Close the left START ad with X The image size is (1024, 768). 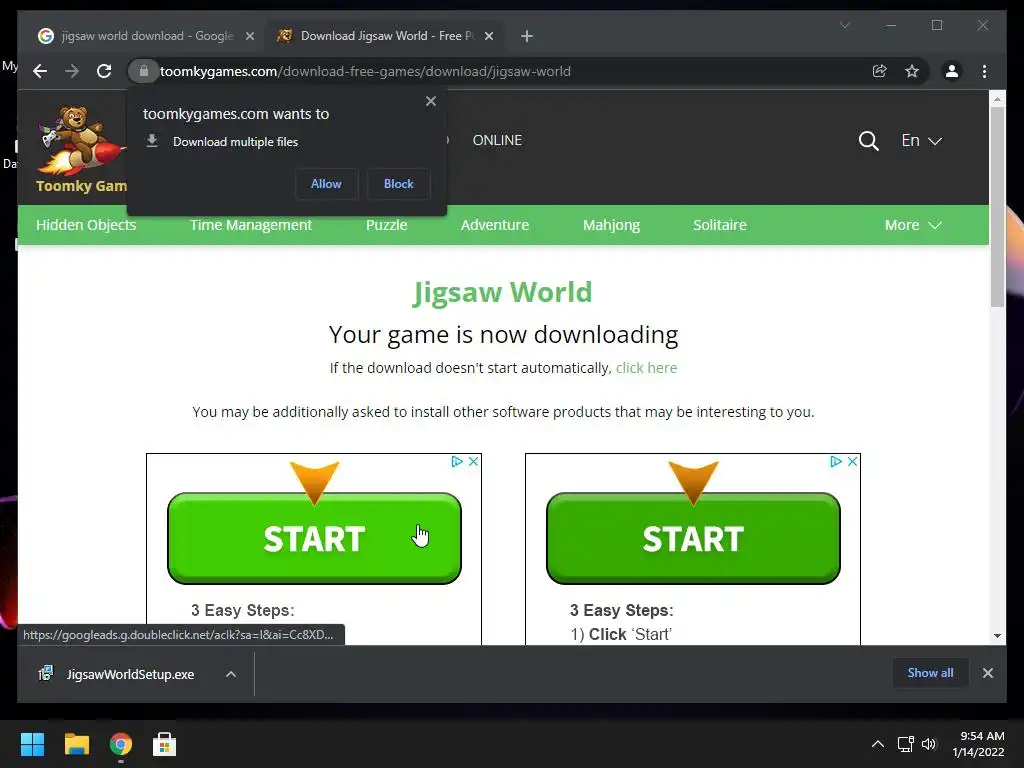click(473, 461)
